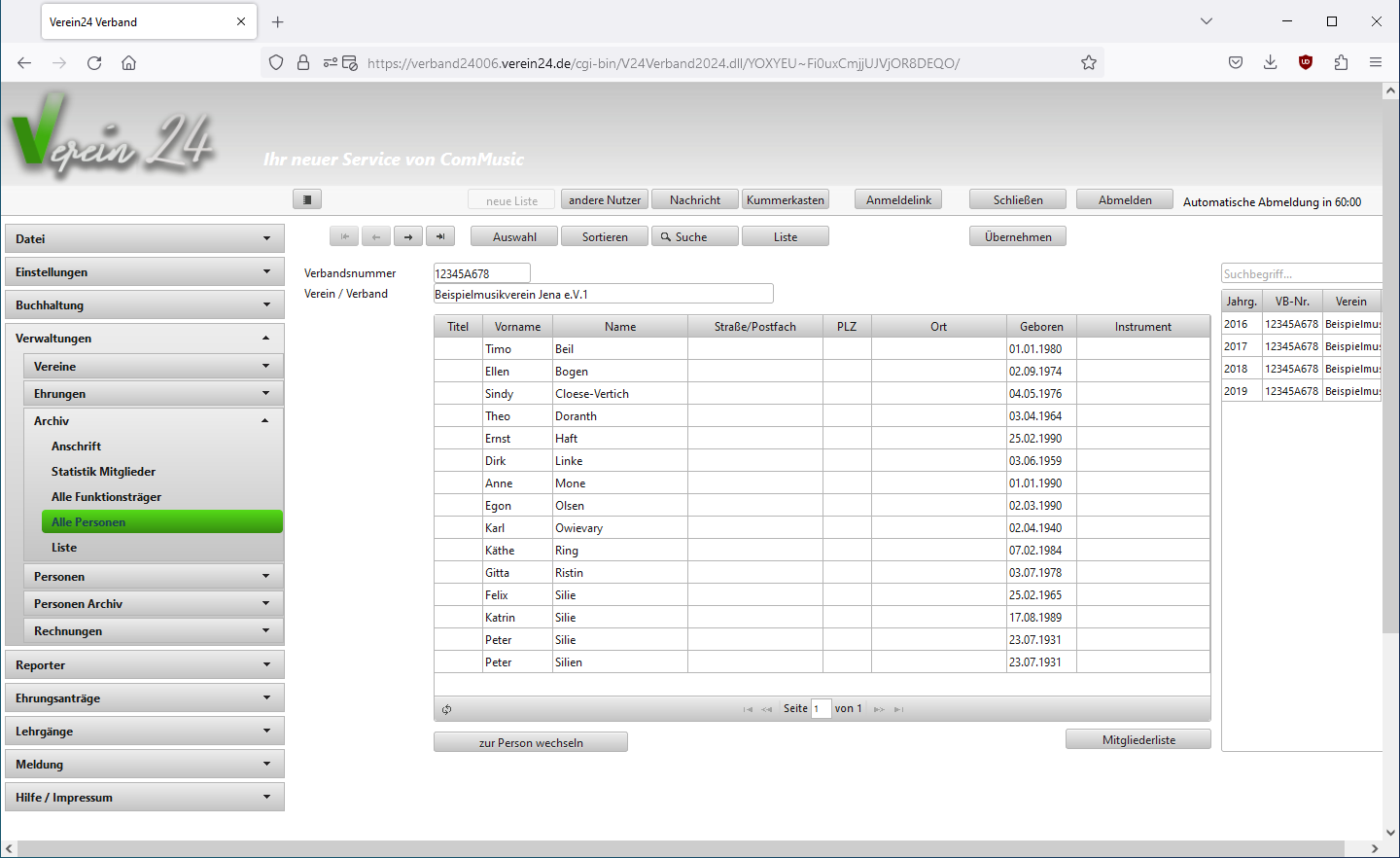This screenshot has height=858, width=1400.
Task: Open the Kummerkasten button
Action: click(786, 199)
